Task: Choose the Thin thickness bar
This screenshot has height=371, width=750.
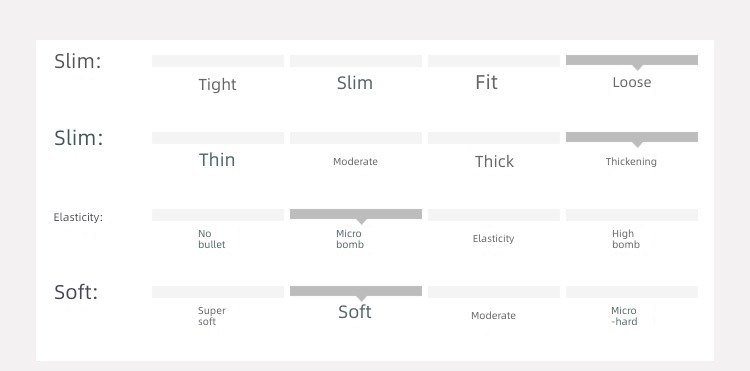Action: pos(218,138)
